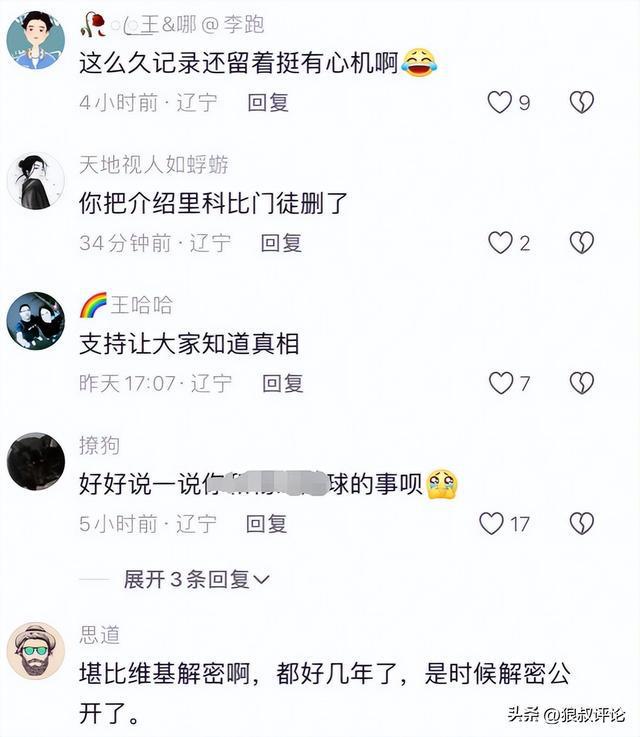The height and width of the screenshot is (737, 640).
Task: Reply to 撩狗's 5小时前 comment
Action: point(266,524)
